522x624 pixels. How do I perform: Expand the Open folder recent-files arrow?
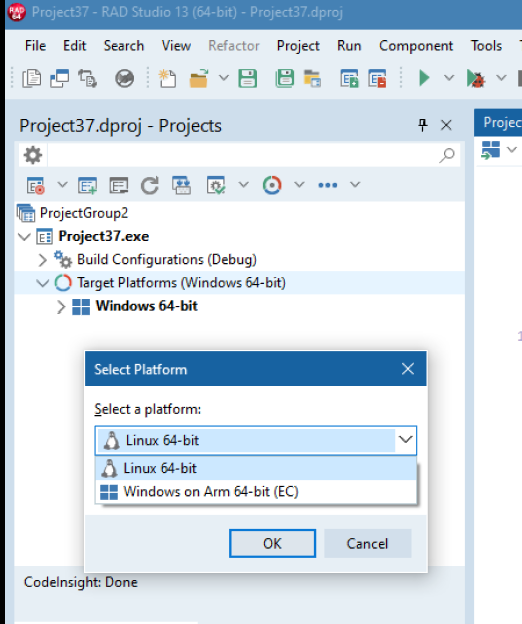(x=224, y=78)
